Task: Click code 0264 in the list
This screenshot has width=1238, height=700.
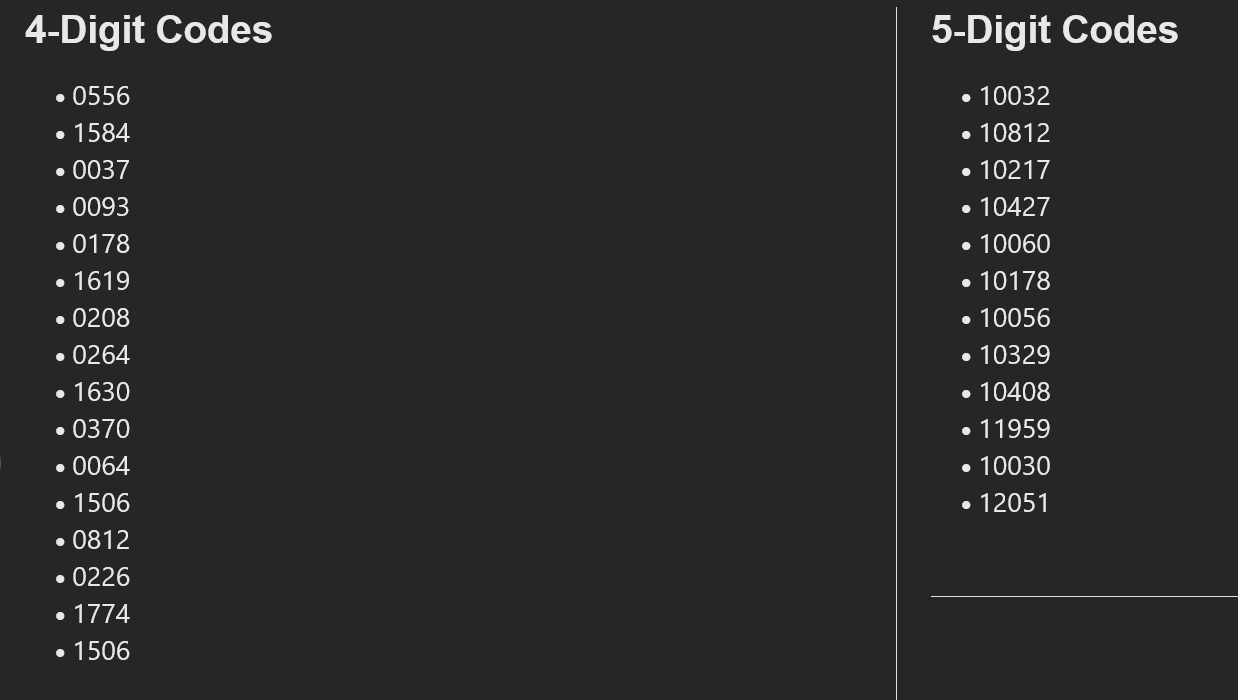Action: (101, 355)
